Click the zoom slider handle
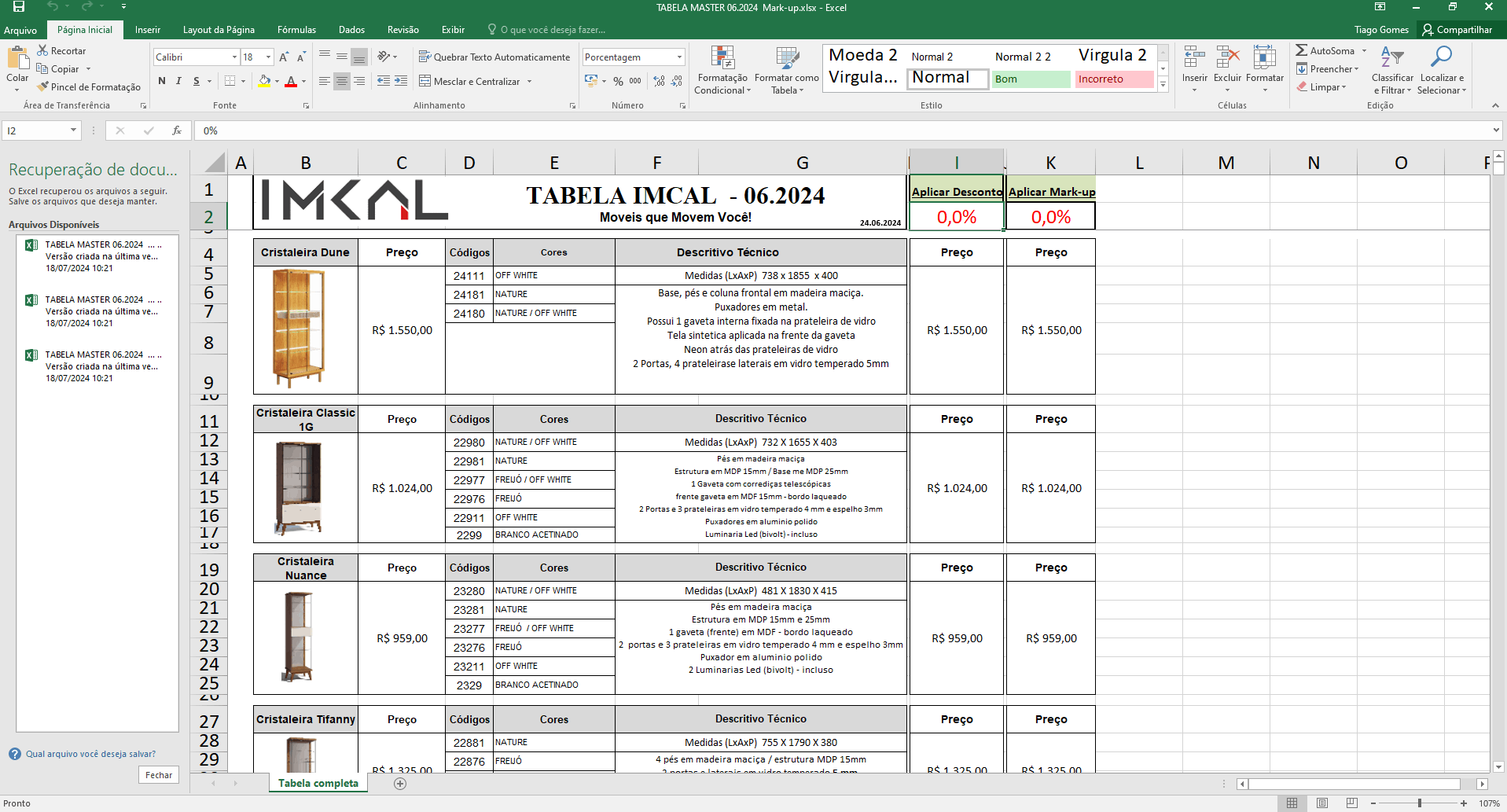The width and height of the screenshot is (1507, 812). point(1420,803)
